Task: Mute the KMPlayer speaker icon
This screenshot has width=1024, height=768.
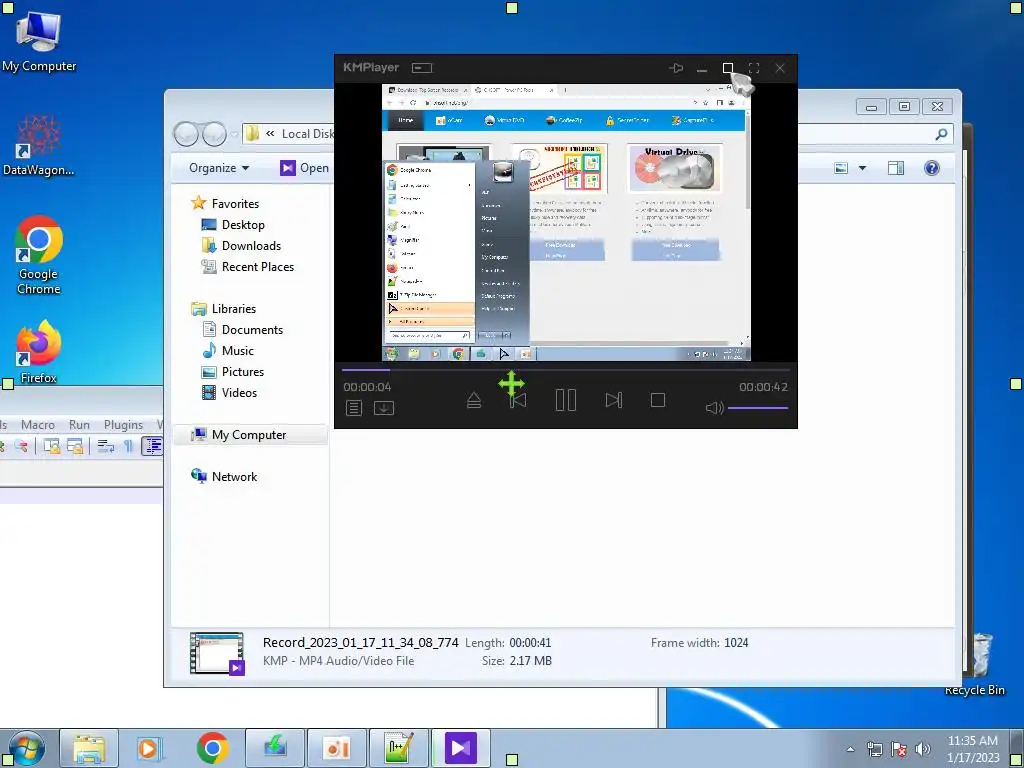Action: pyautogui.click(x=714, y=408)
